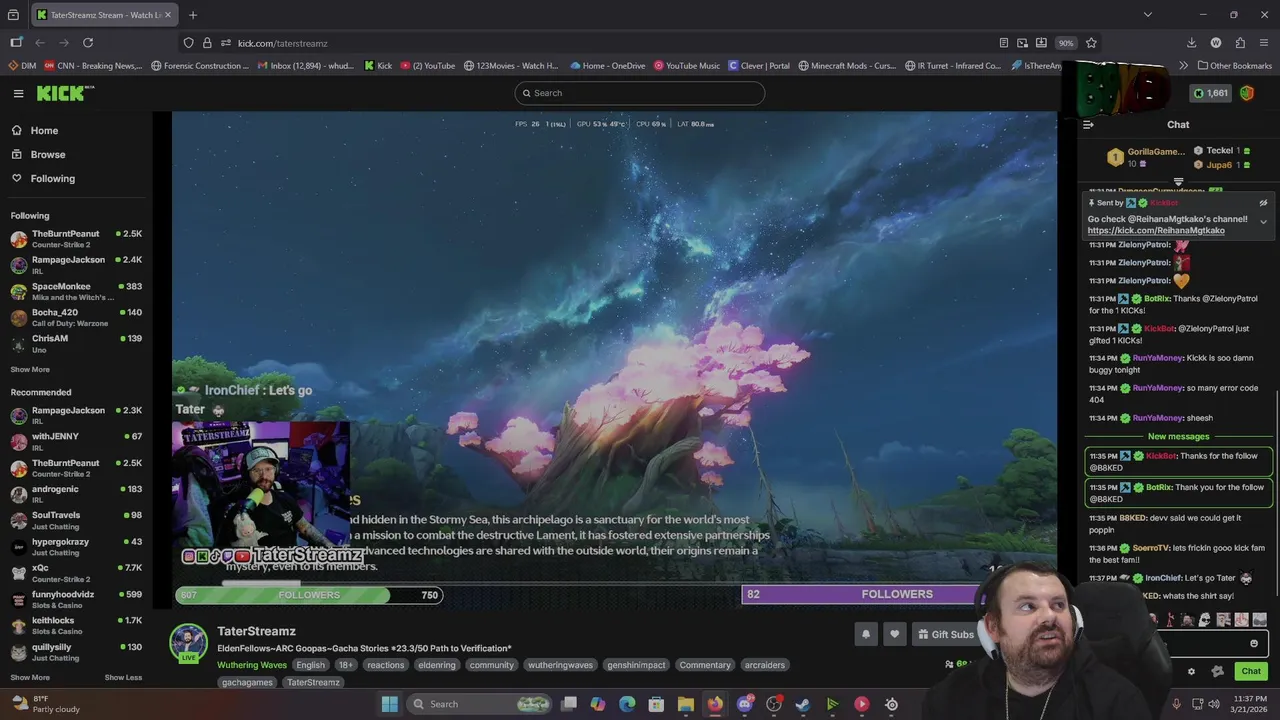Select the arcraiders tag
The image size is (1280, 720).
764,665
